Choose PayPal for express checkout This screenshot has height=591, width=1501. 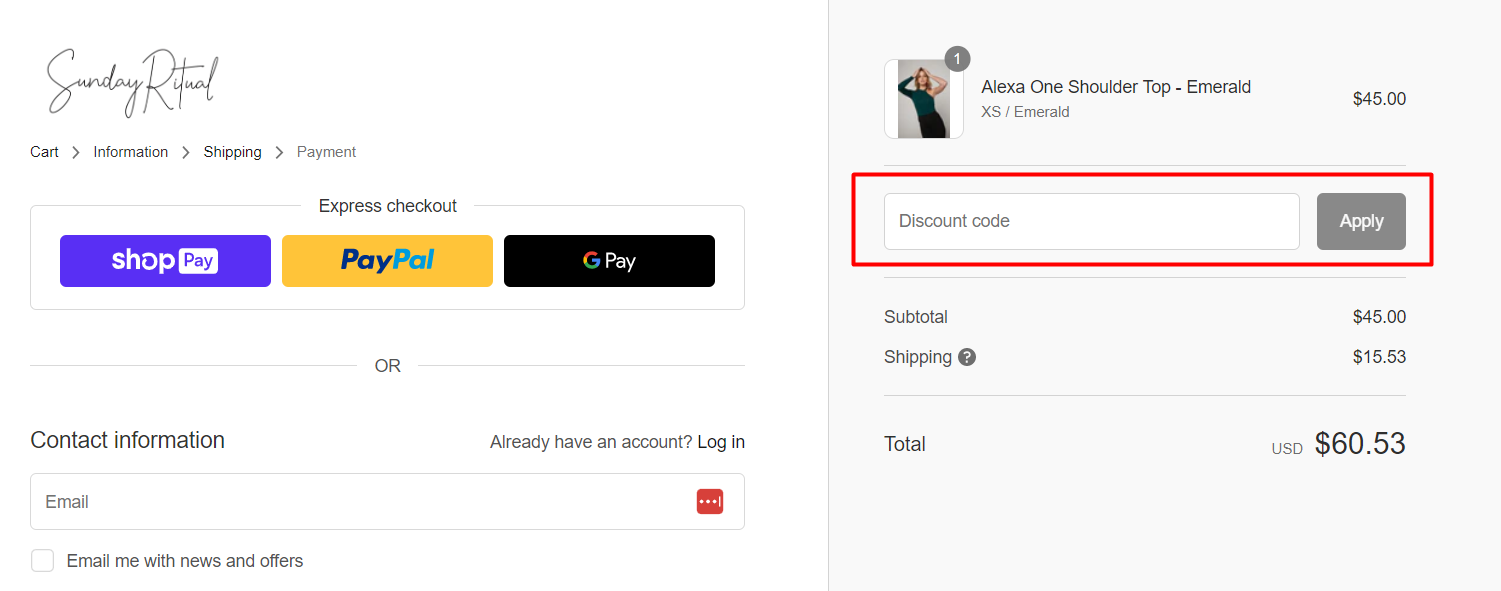(x=387, y=260)
